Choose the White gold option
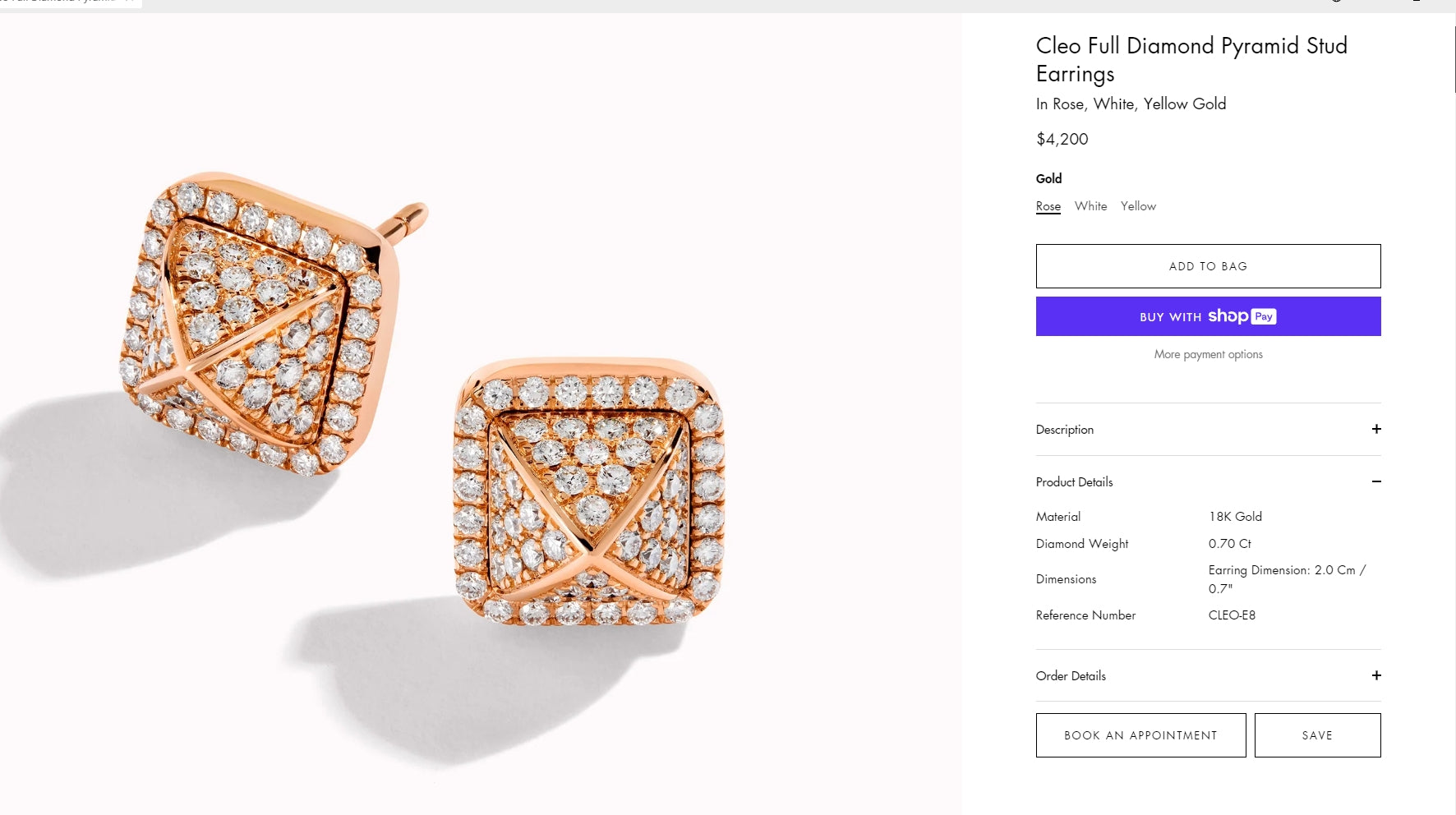The height and width of the screenshot is (815, 1456). click(x=1090, y=206)
